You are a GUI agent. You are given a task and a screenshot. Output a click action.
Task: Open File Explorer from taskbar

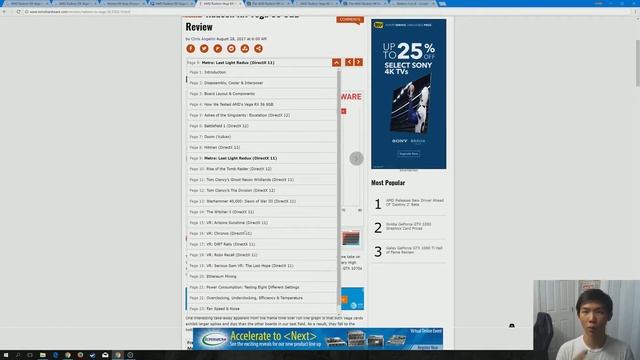[42, 355]
